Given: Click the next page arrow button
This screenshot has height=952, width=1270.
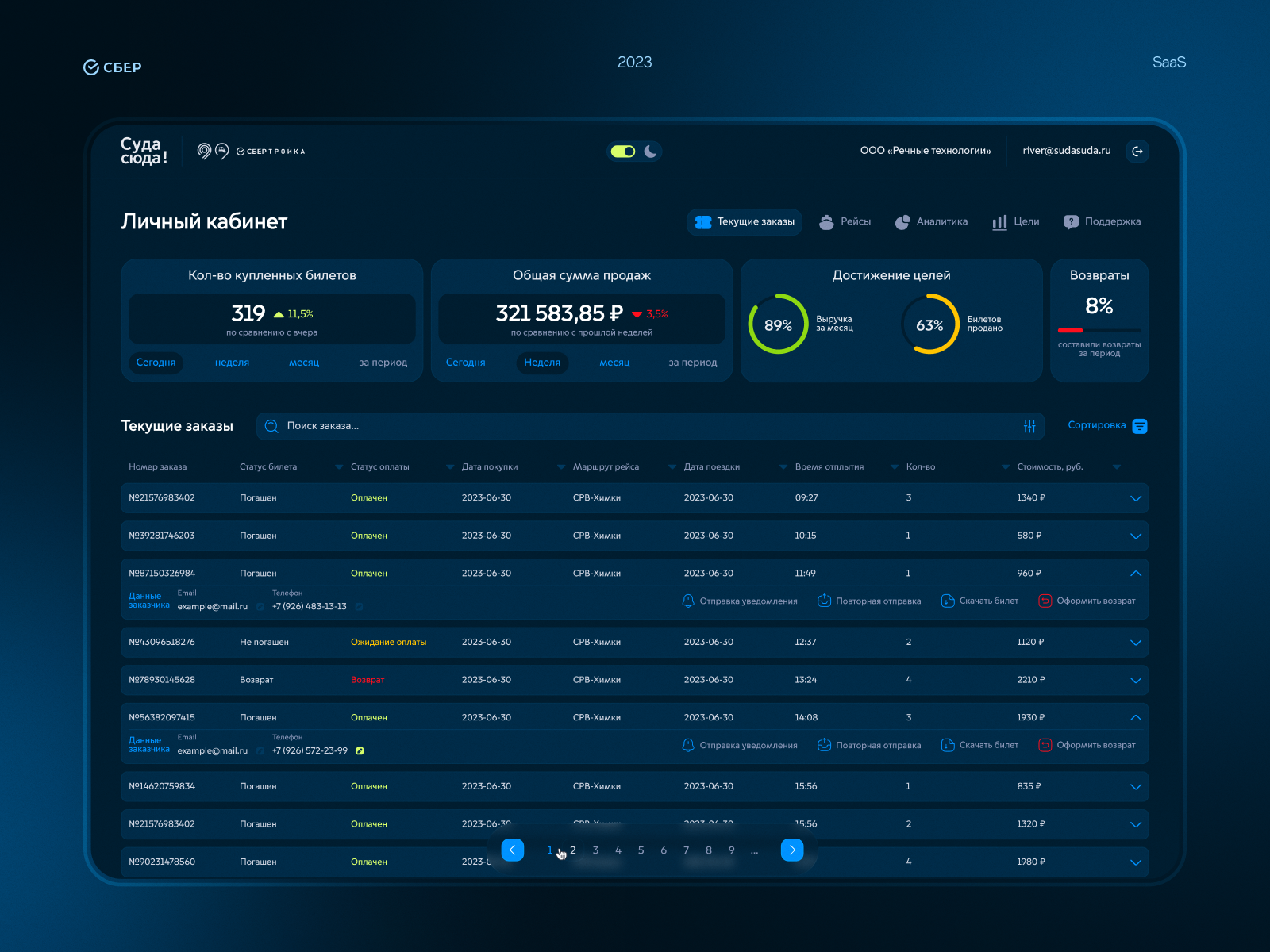Looking at the screenshot, I should click(x=791, y=850).
